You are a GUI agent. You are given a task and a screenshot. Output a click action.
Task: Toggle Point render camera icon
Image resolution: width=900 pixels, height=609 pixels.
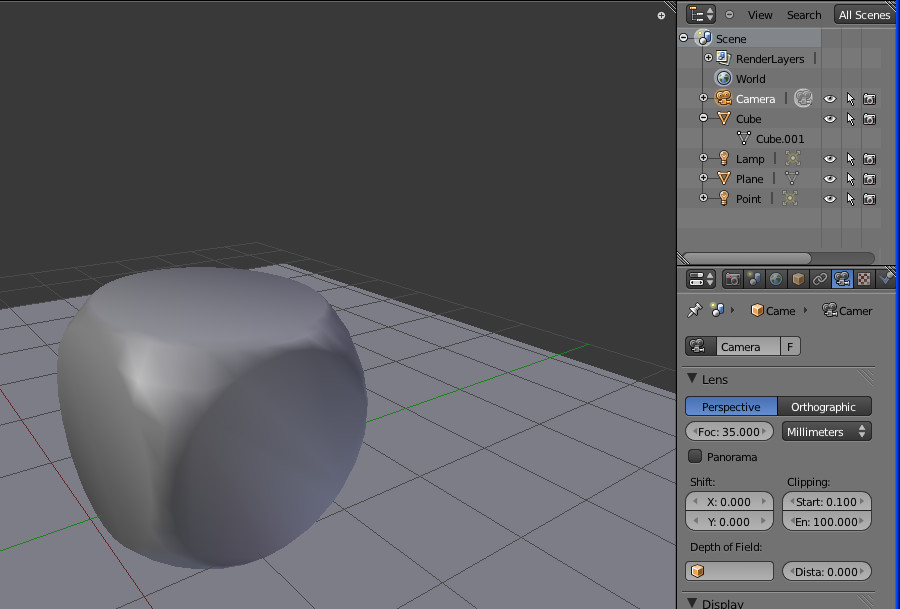click(870, 199)
